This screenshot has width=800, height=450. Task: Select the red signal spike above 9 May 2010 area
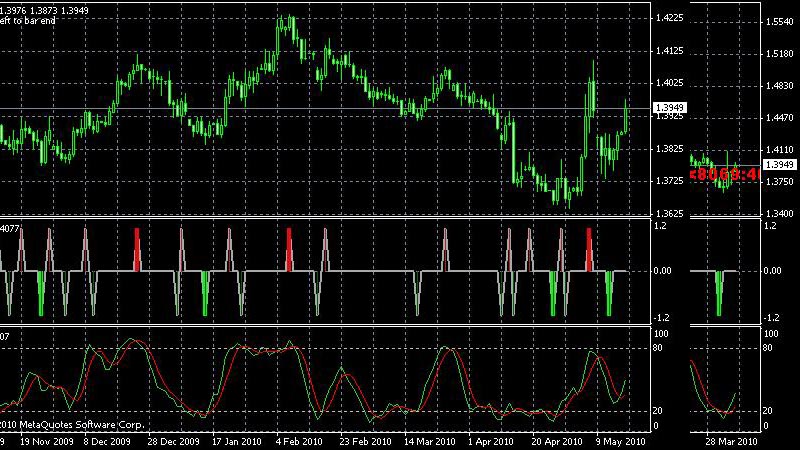point(589,249)
